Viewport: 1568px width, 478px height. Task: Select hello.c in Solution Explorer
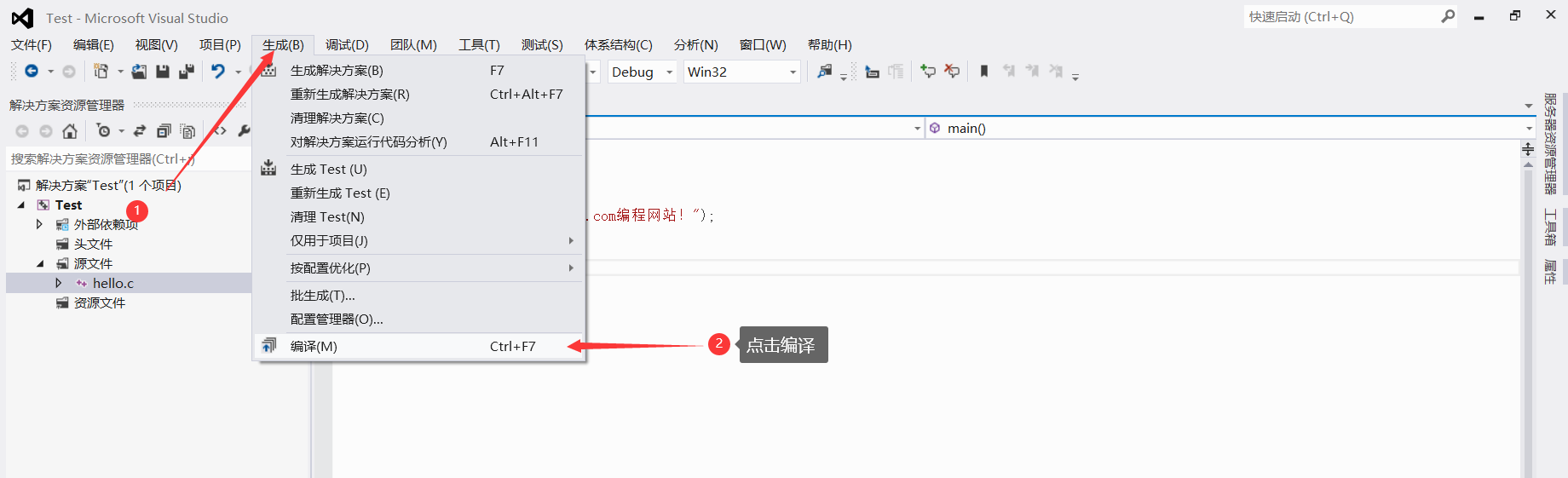(113, 283)
